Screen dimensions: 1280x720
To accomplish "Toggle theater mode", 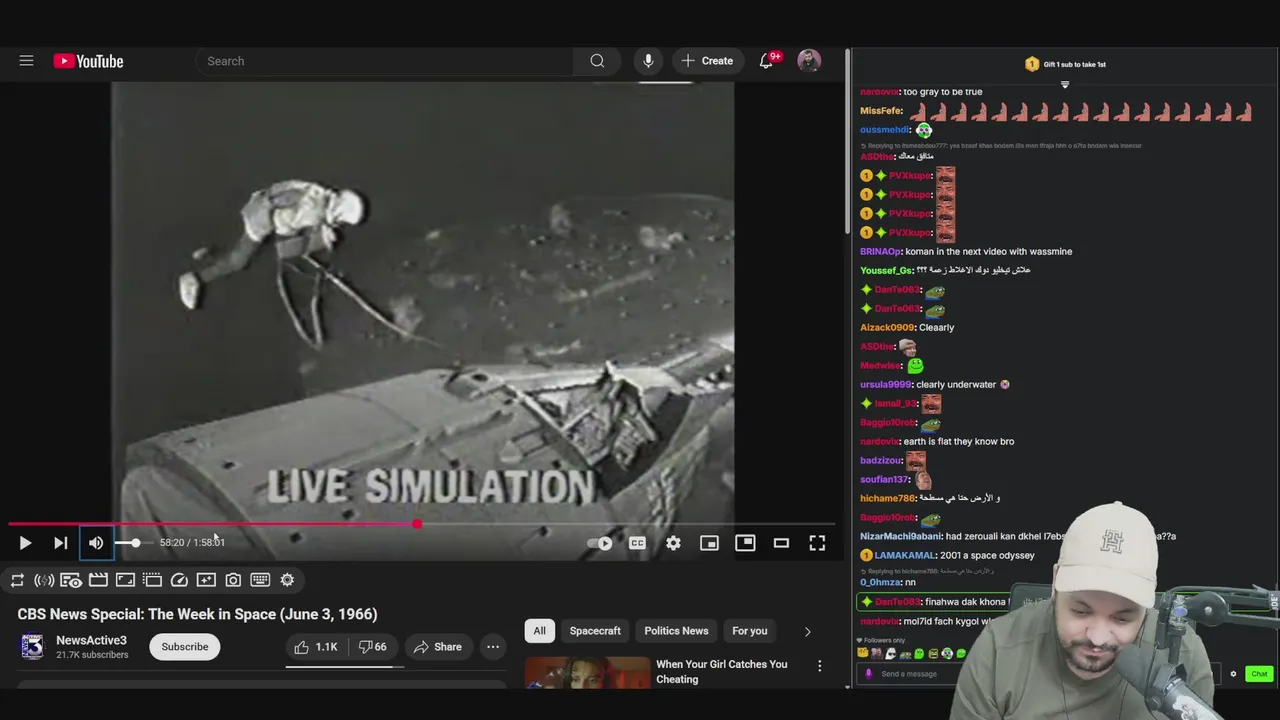I will click(781, 543).
